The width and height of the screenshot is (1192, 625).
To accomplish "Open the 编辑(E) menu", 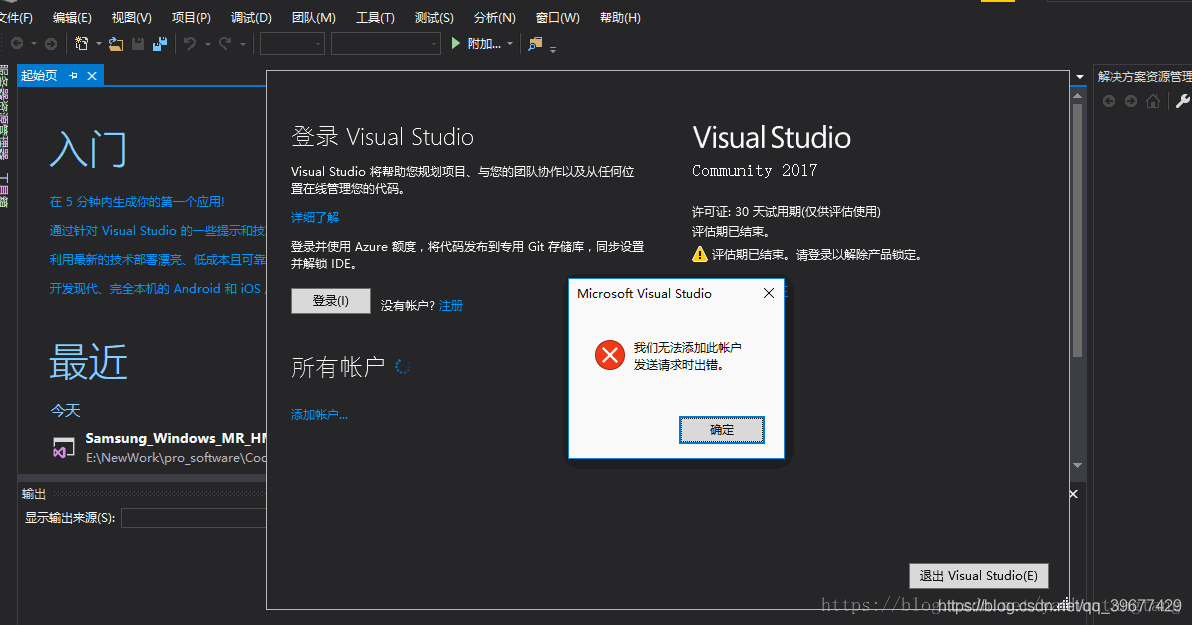I will (72, 17).
